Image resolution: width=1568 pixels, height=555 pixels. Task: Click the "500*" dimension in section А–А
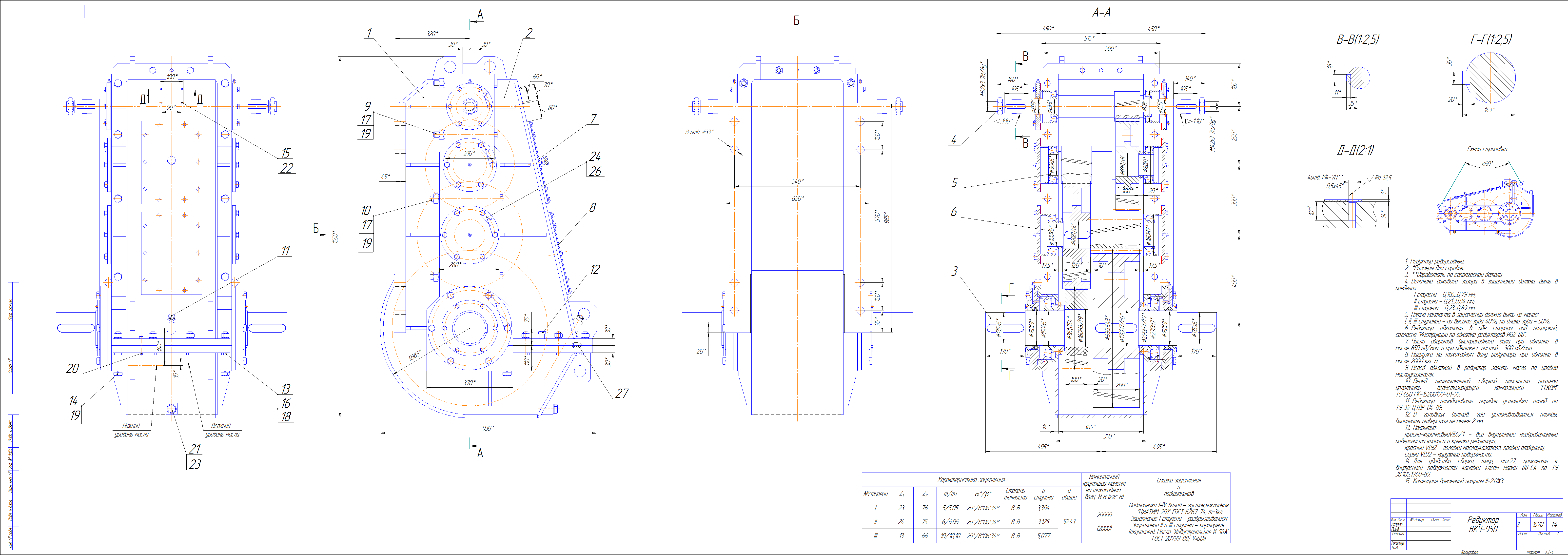(1110, 48)
